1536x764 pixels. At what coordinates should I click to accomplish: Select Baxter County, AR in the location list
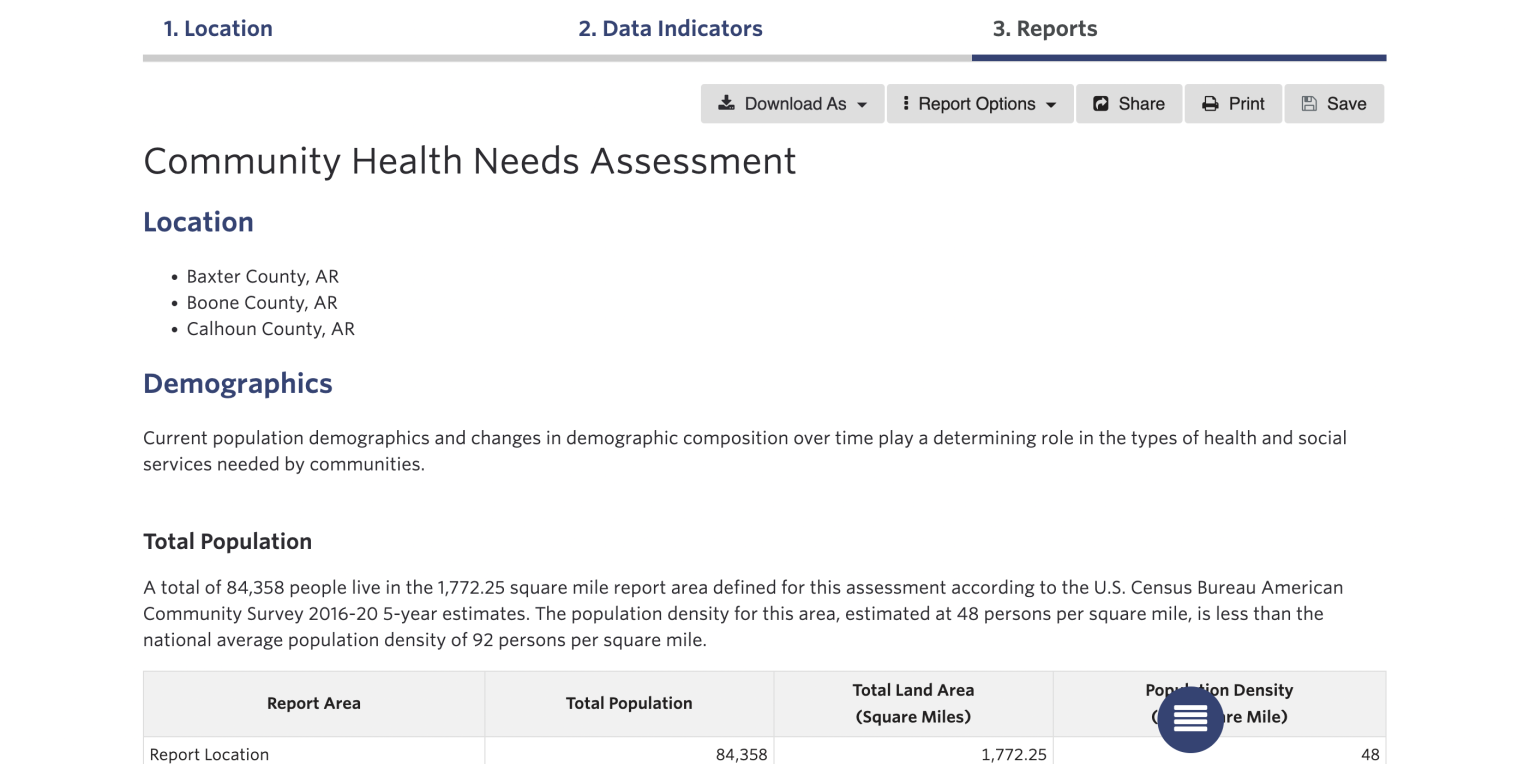coord(262,277)
